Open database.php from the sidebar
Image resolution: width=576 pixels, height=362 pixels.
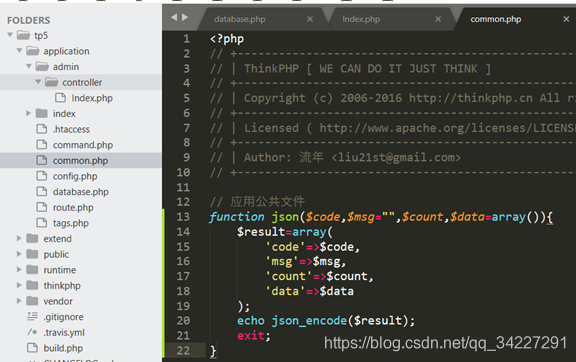tap(80, 192)
